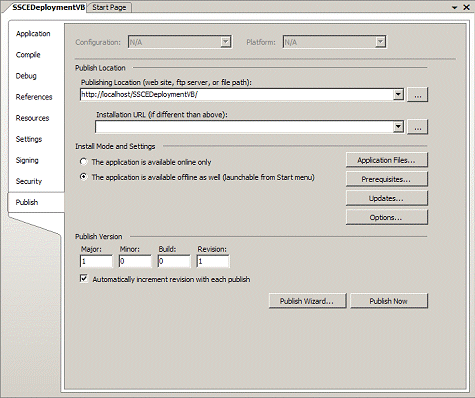Open the Start Page document tab

point(109,7)
